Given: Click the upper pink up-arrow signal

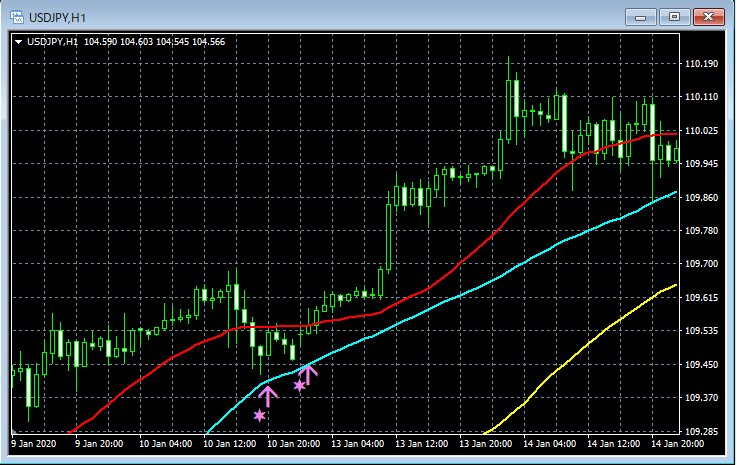Looking at the screenshot, I should (308, 375).
